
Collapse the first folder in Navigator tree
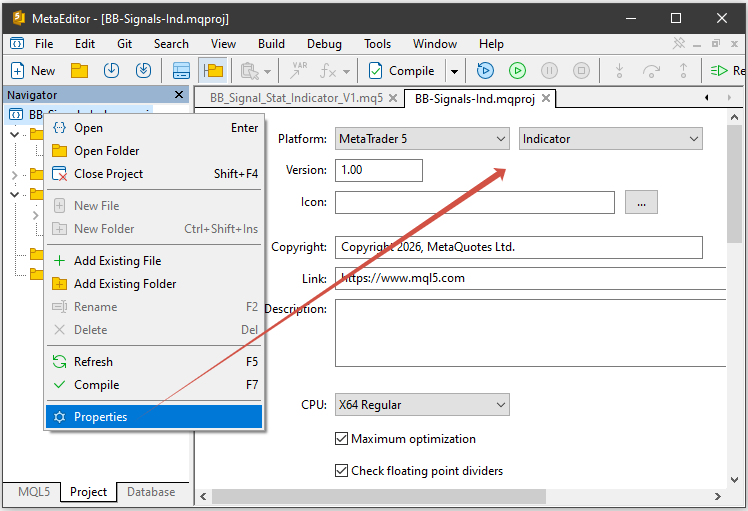[x=14, y=135]
